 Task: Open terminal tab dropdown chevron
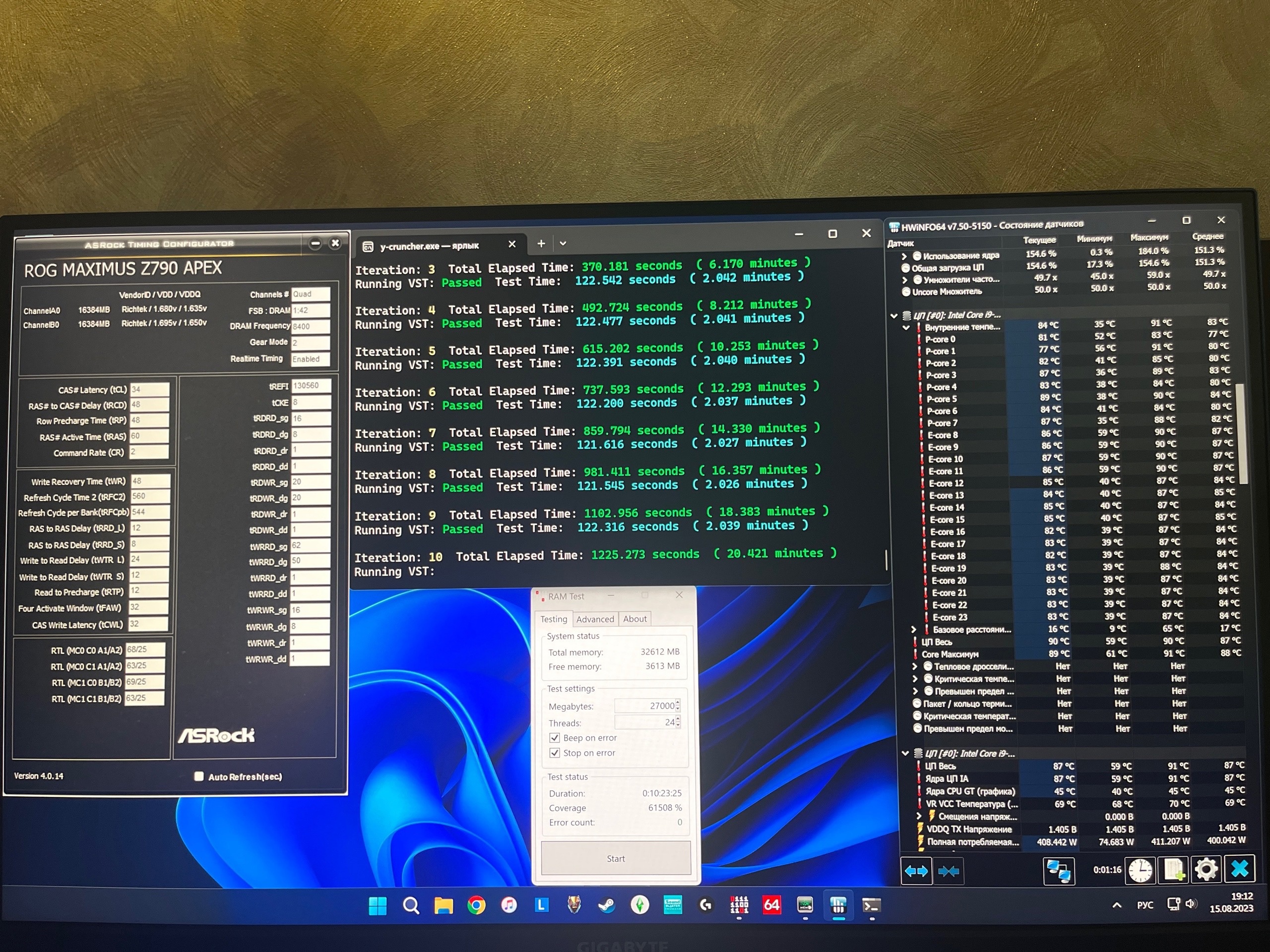[563, 243]
